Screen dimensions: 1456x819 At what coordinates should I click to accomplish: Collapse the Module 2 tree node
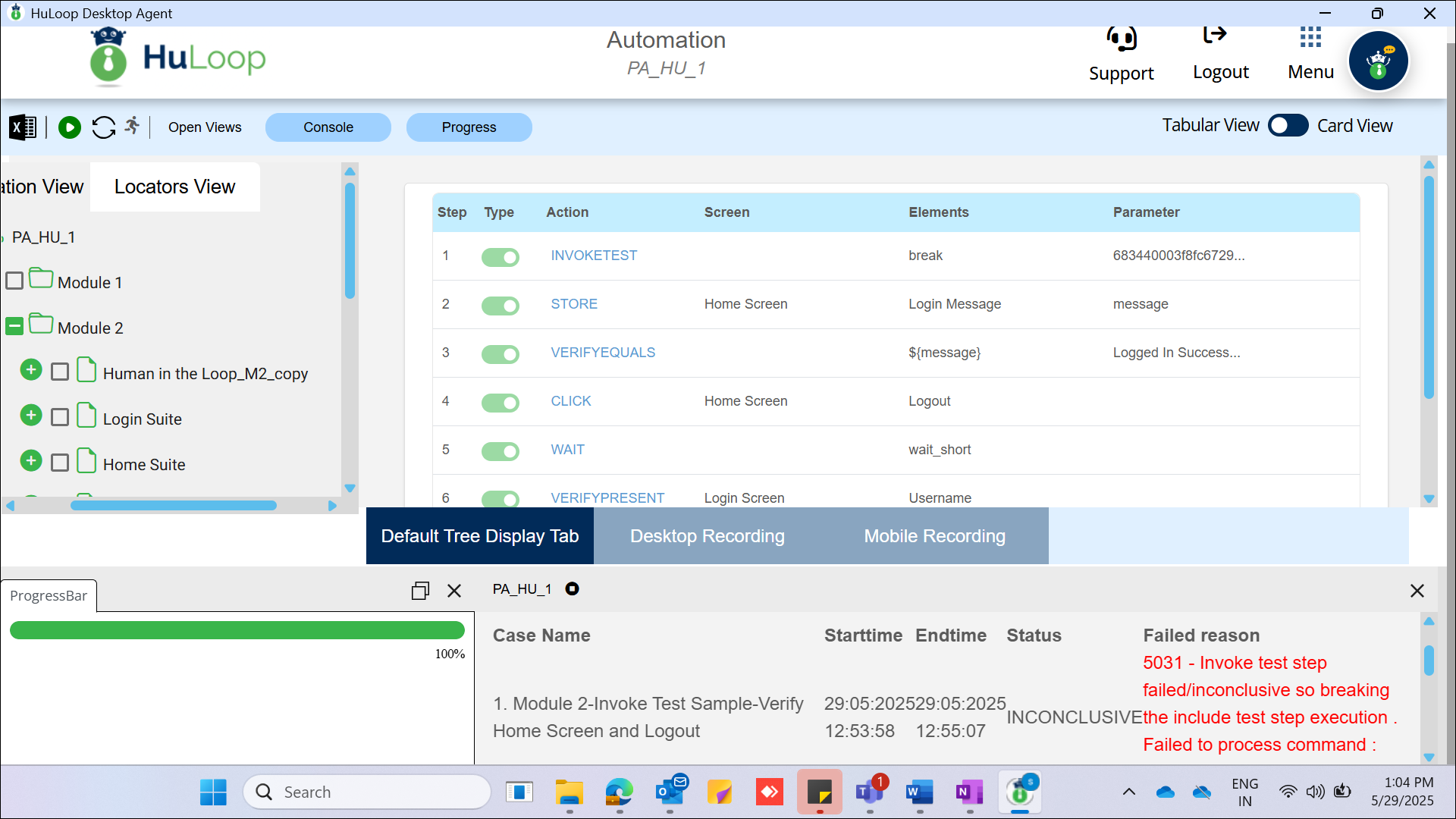coord(14,327)
